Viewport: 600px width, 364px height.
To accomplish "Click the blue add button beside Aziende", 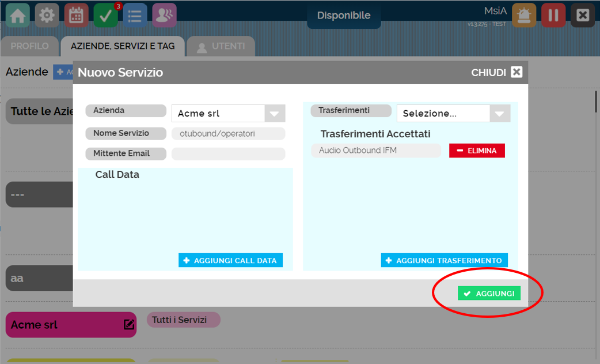I will click(63, 72).
